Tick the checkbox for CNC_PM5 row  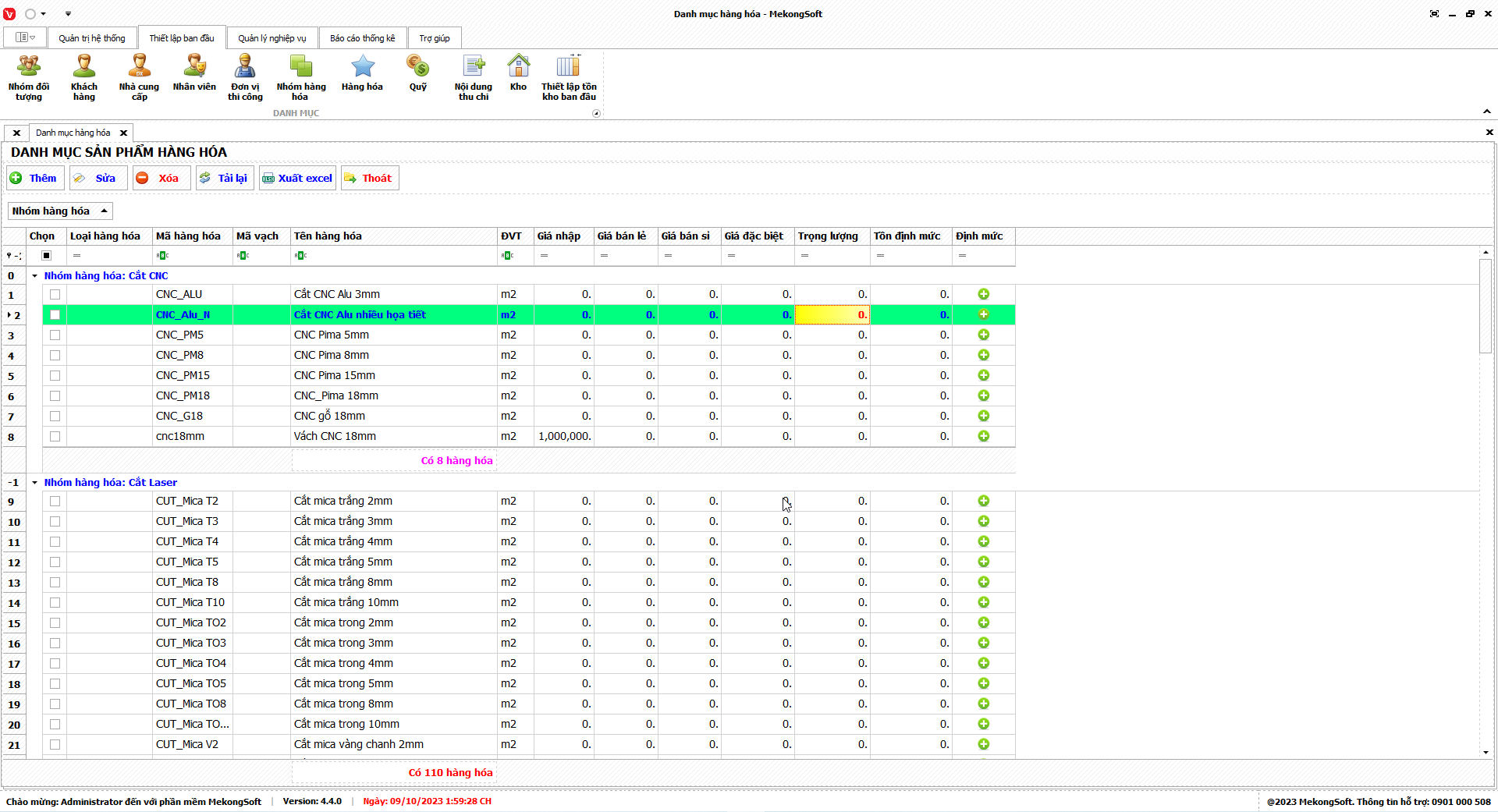click(55, 335)
